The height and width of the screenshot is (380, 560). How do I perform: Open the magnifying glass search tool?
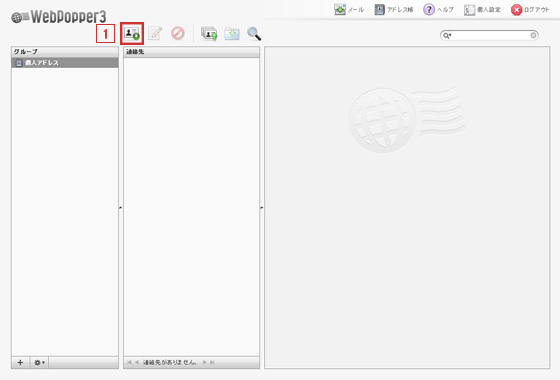pos(254,34)
